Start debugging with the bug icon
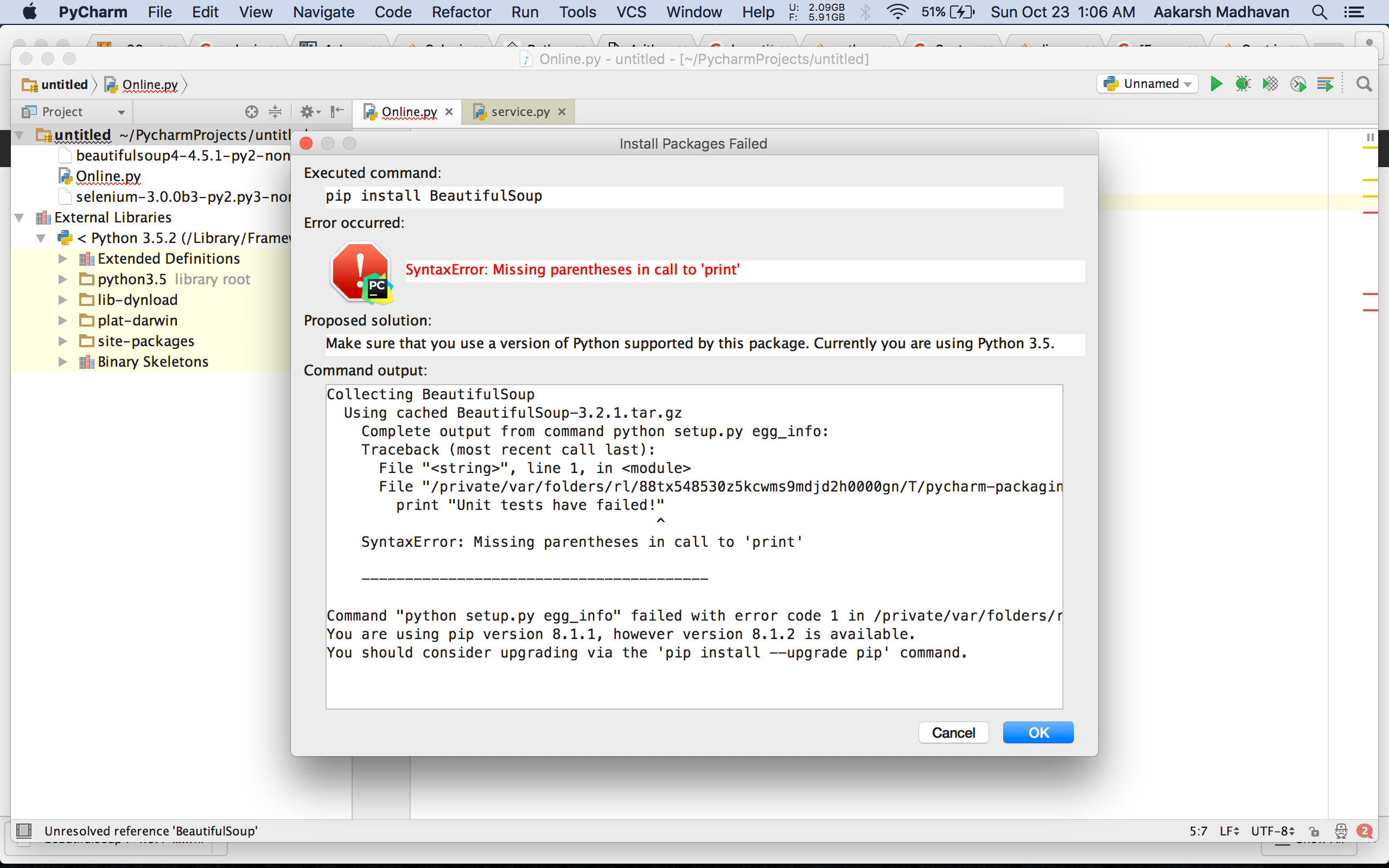Screen dimensions: 1389x868 tap(1243, 84)
